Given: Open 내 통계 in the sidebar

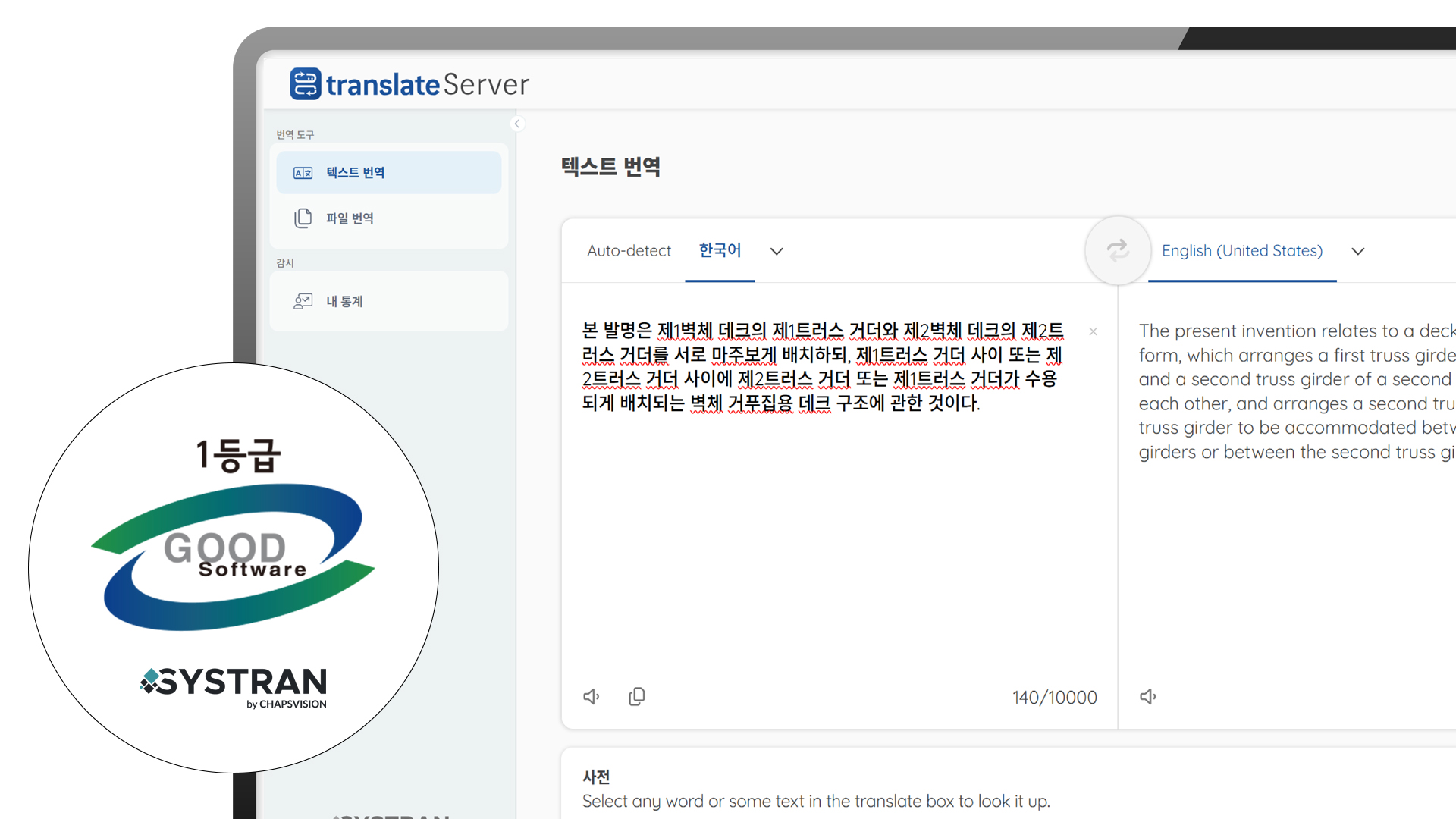Looking at the screenshot, I should (344, 302).
